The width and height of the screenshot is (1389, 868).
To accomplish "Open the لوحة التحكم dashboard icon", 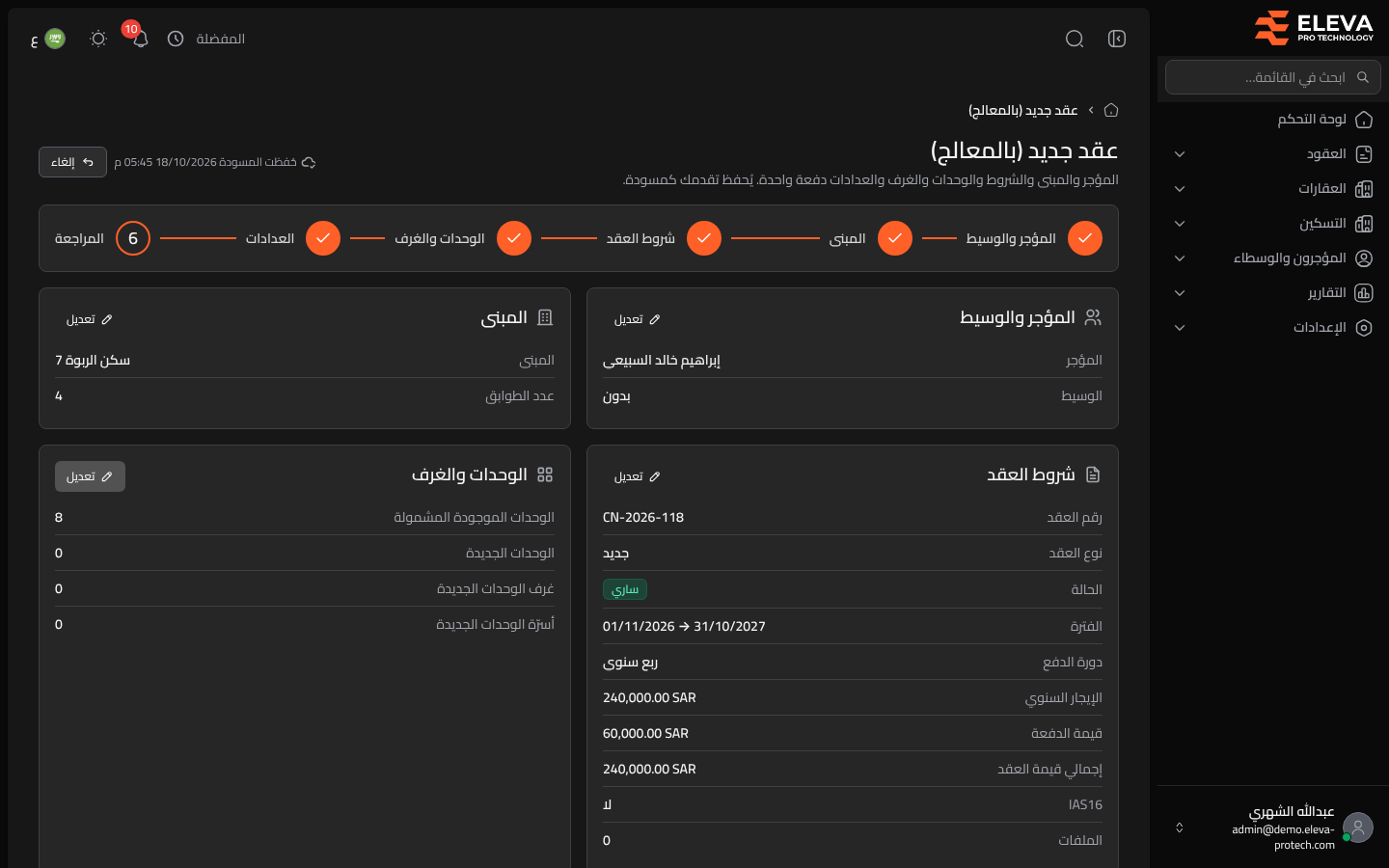I will 1364,120.
